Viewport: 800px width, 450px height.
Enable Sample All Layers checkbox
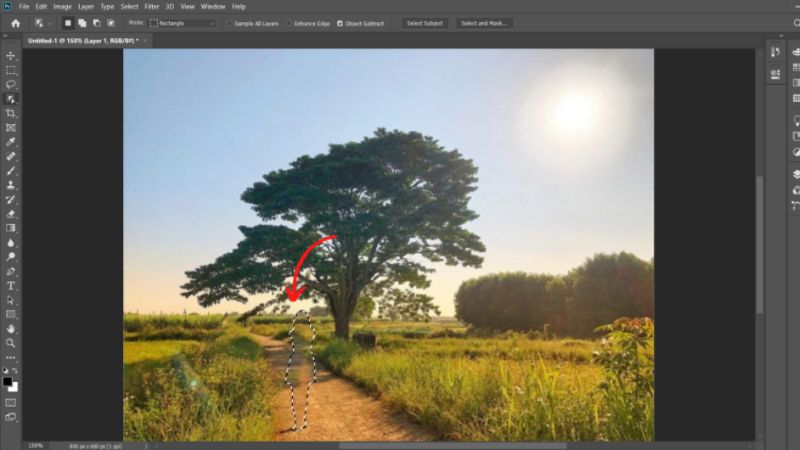(230, 23)
